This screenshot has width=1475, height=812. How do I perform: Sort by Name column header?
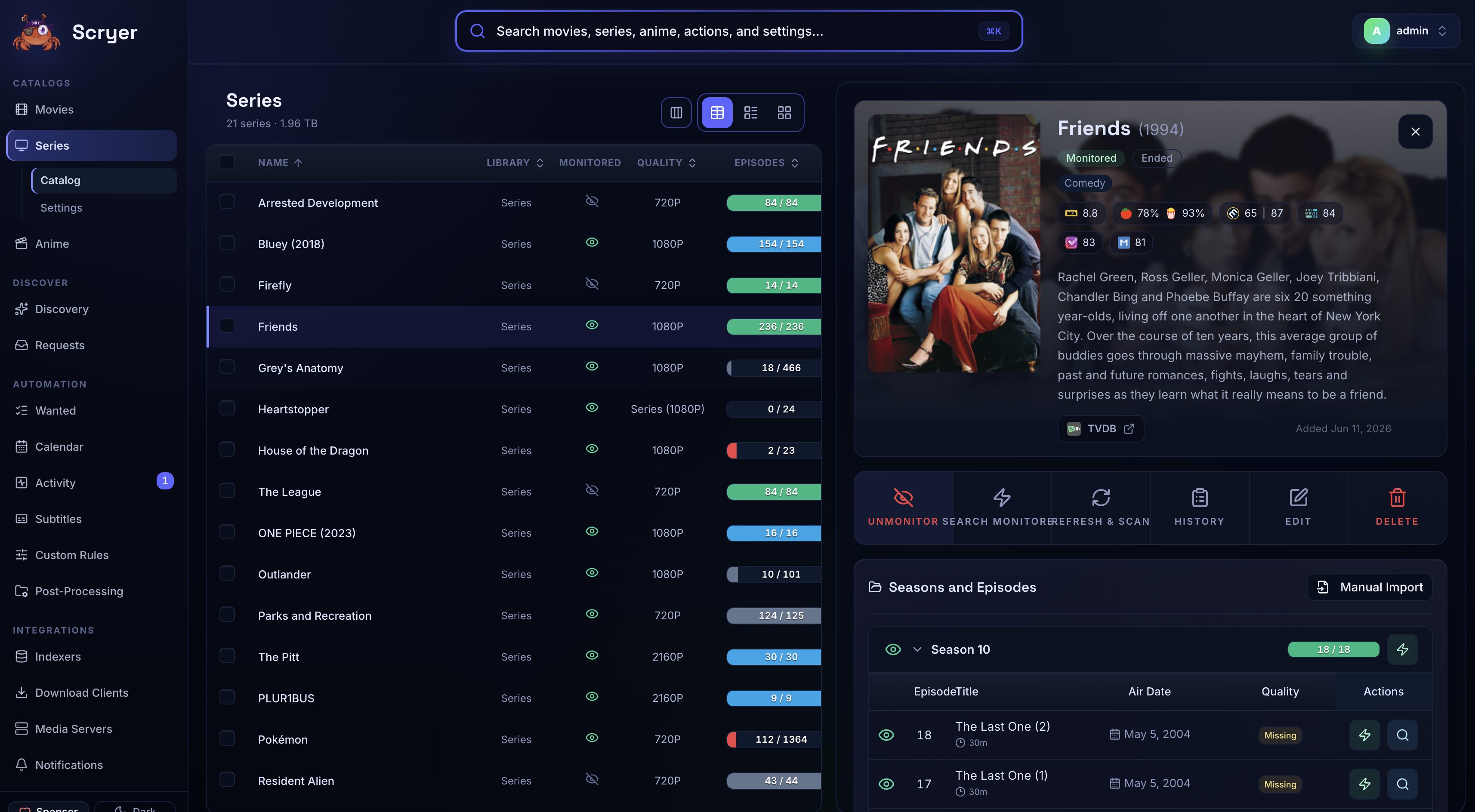click(x=280, y=163)
